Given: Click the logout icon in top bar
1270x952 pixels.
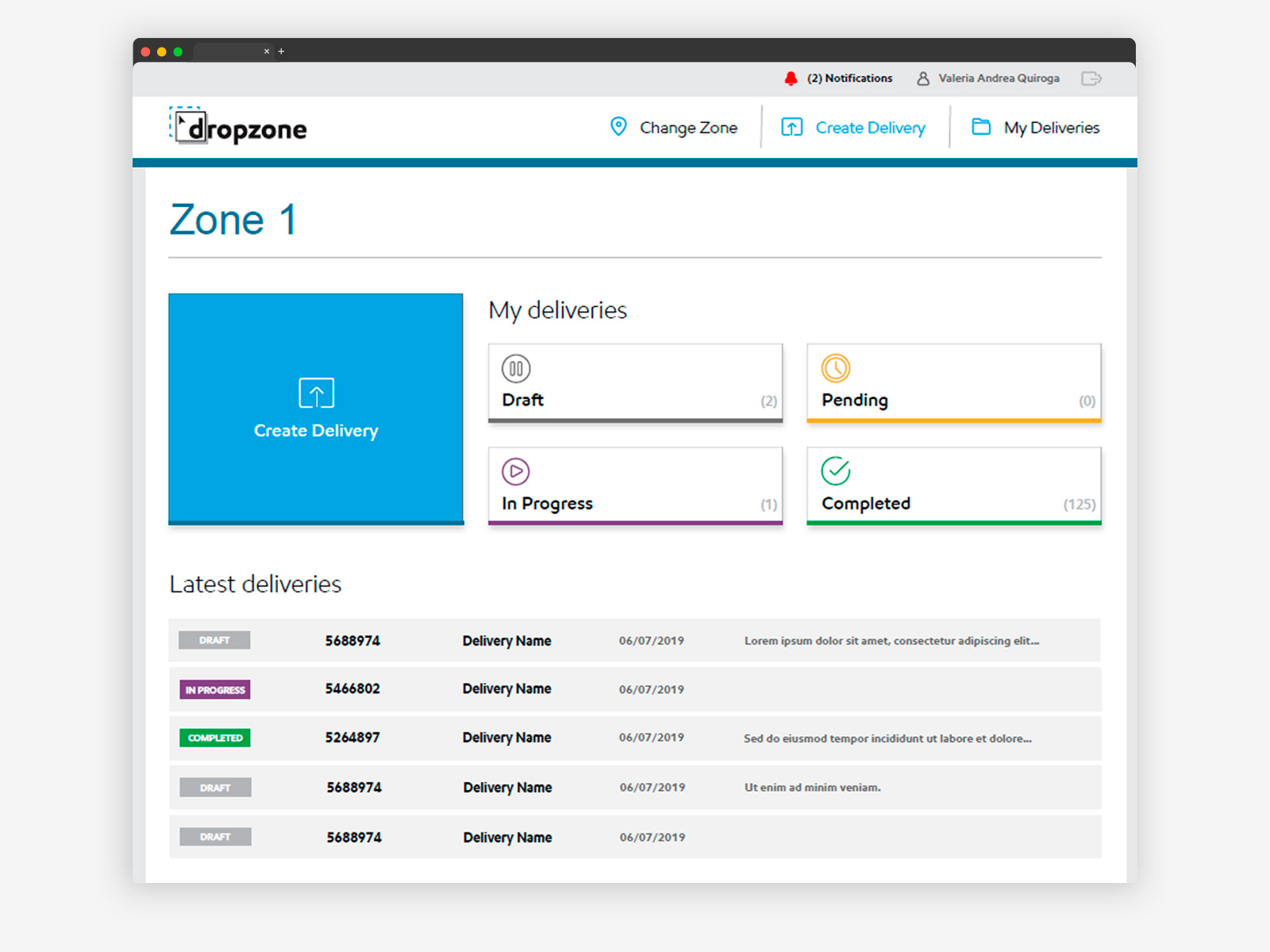Looking at the screenshot, I should [x=1091, y=79].
